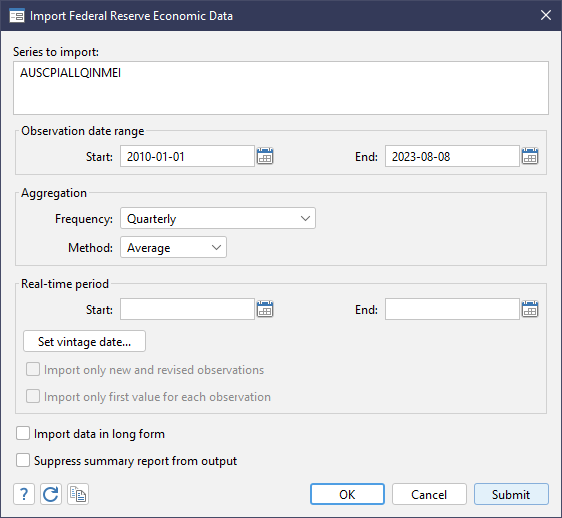Open calendar for observation end date
This screenshot has width=562, height=518.
[530, 156]
